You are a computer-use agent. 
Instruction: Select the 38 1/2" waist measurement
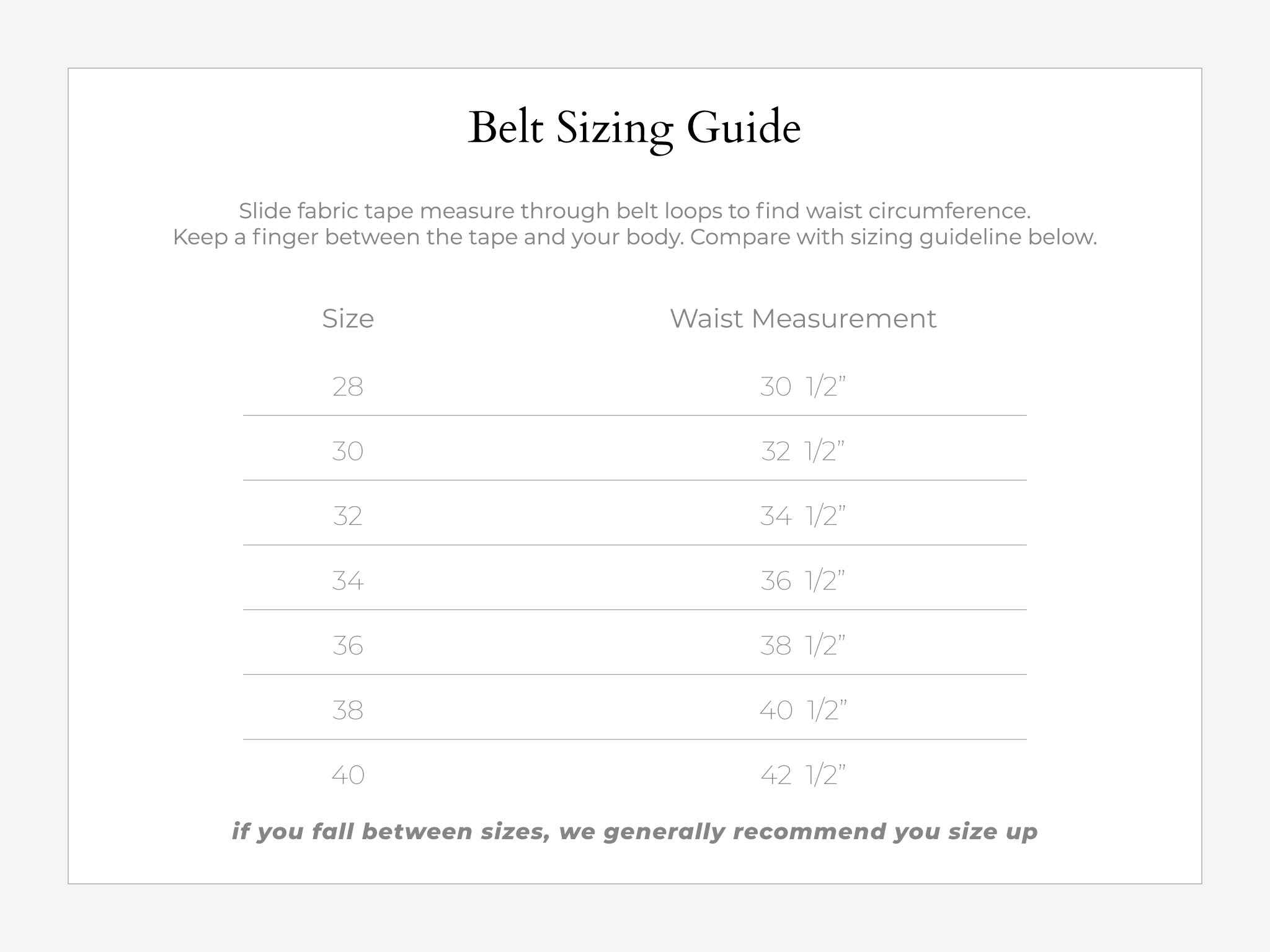point(803,645)
